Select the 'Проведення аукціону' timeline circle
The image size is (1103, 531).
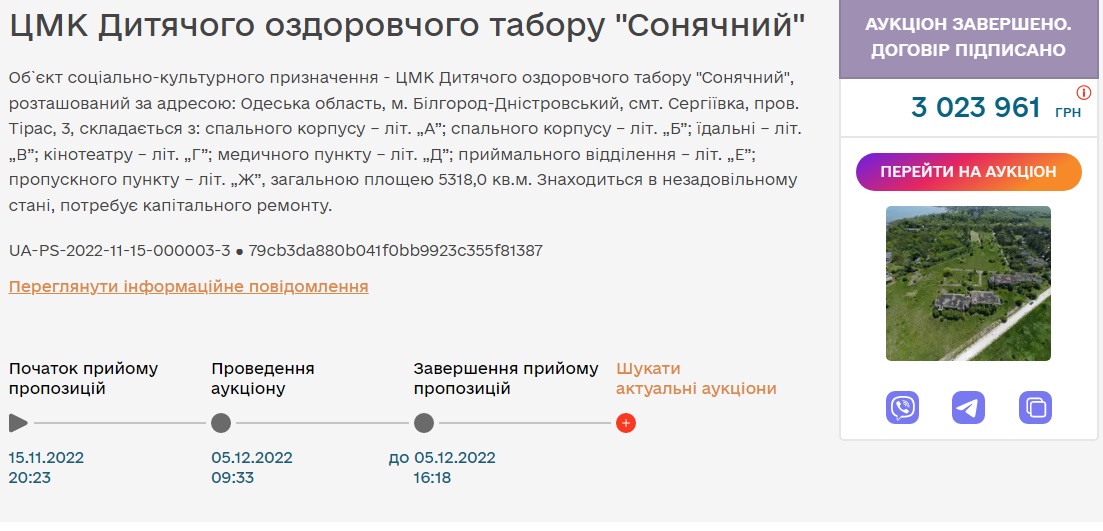221,423
